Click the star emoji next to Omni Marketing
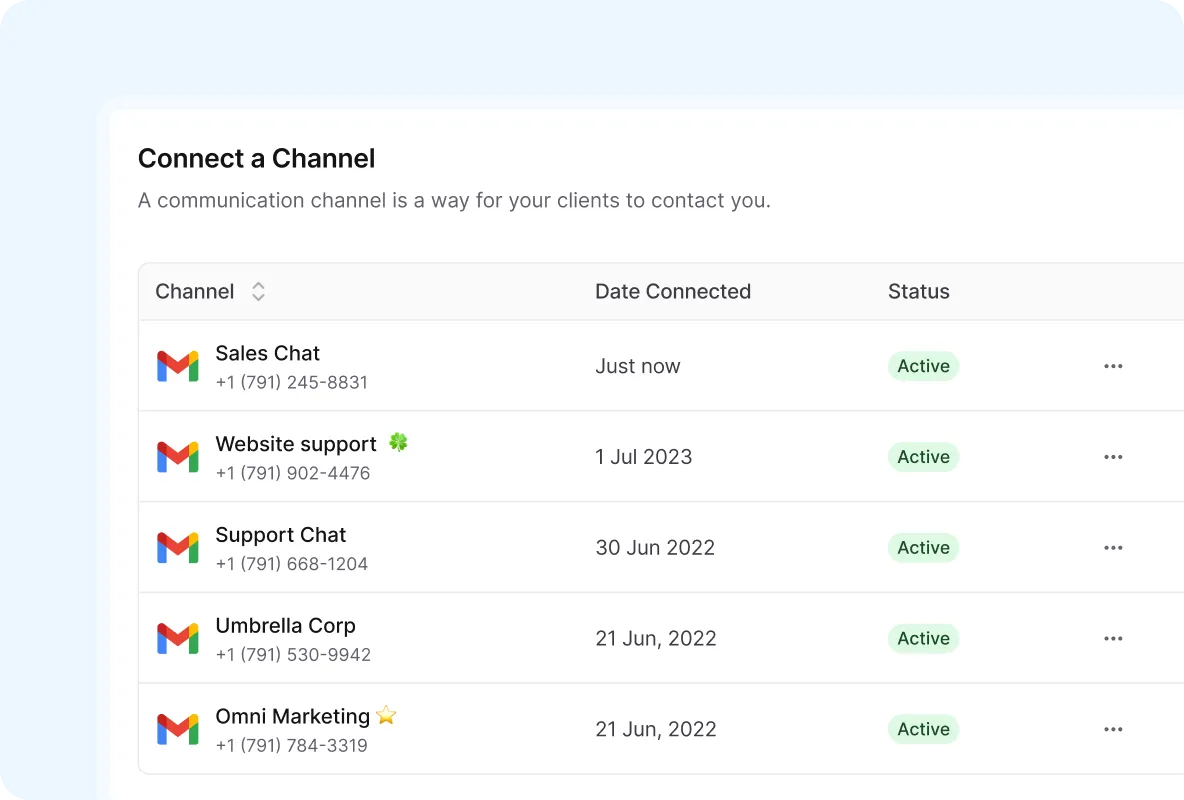This screenshot has width=1184, height=800. coord(386,716)
